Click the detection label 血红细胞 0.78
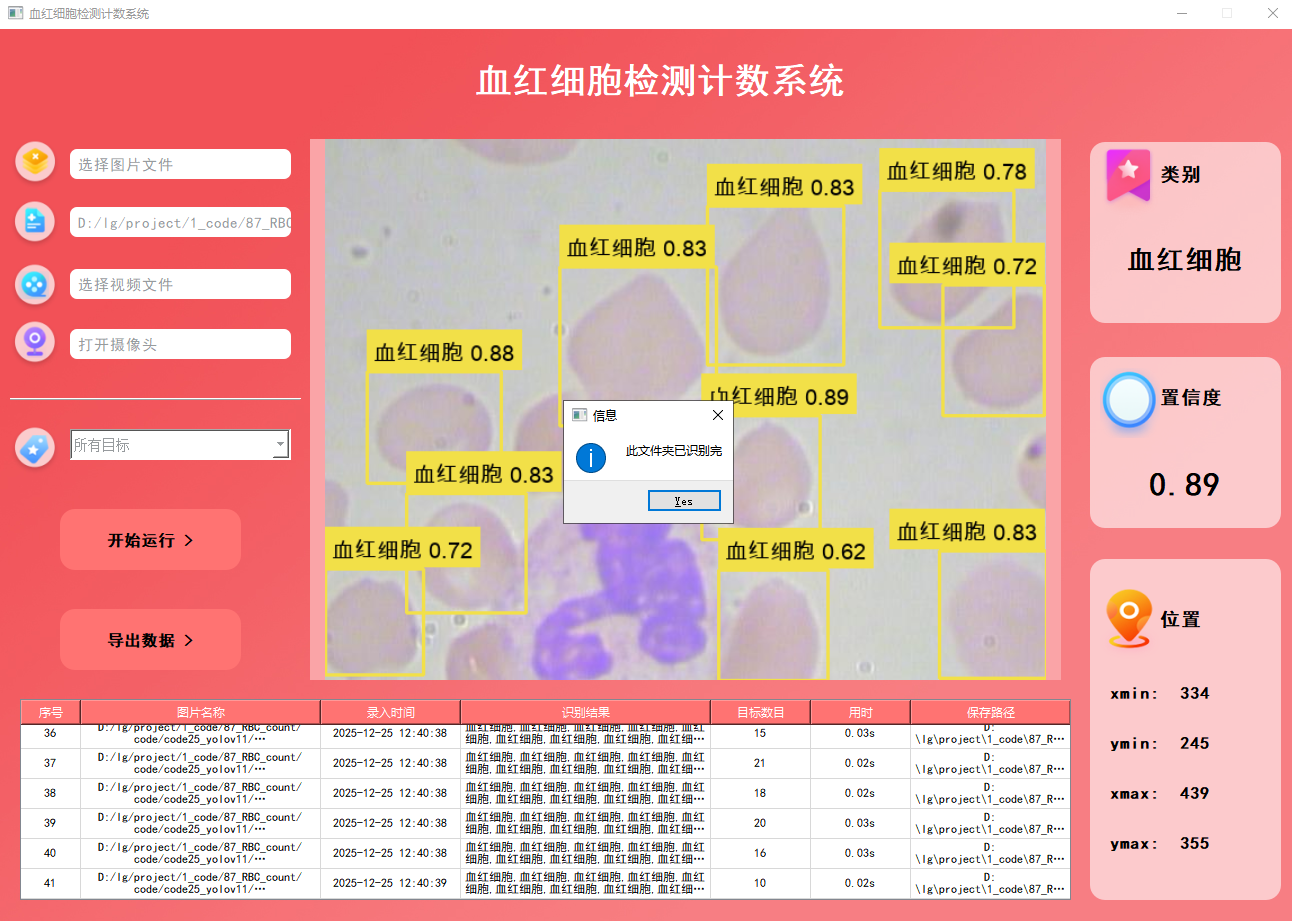Screen dimensions: 1292x921 (956, 171)
